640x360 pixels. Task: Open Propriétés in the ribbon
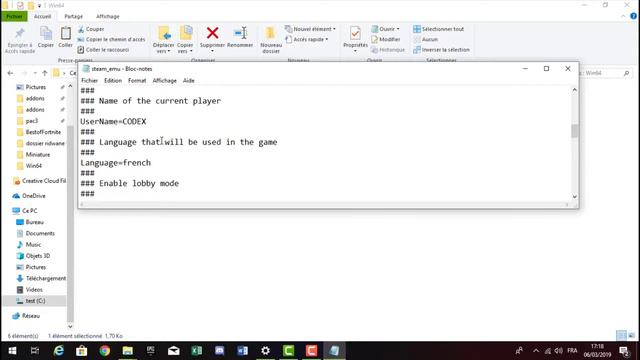[355, 39]
